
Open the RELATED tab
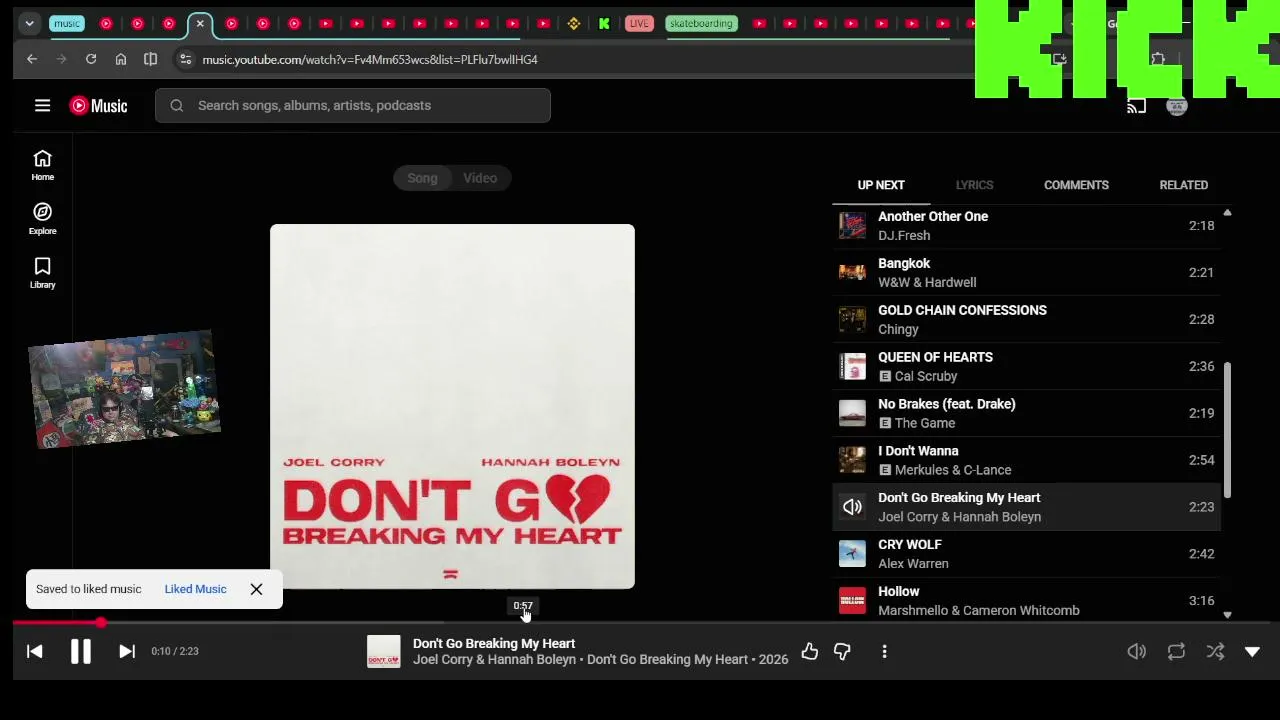pos(1184,185)
